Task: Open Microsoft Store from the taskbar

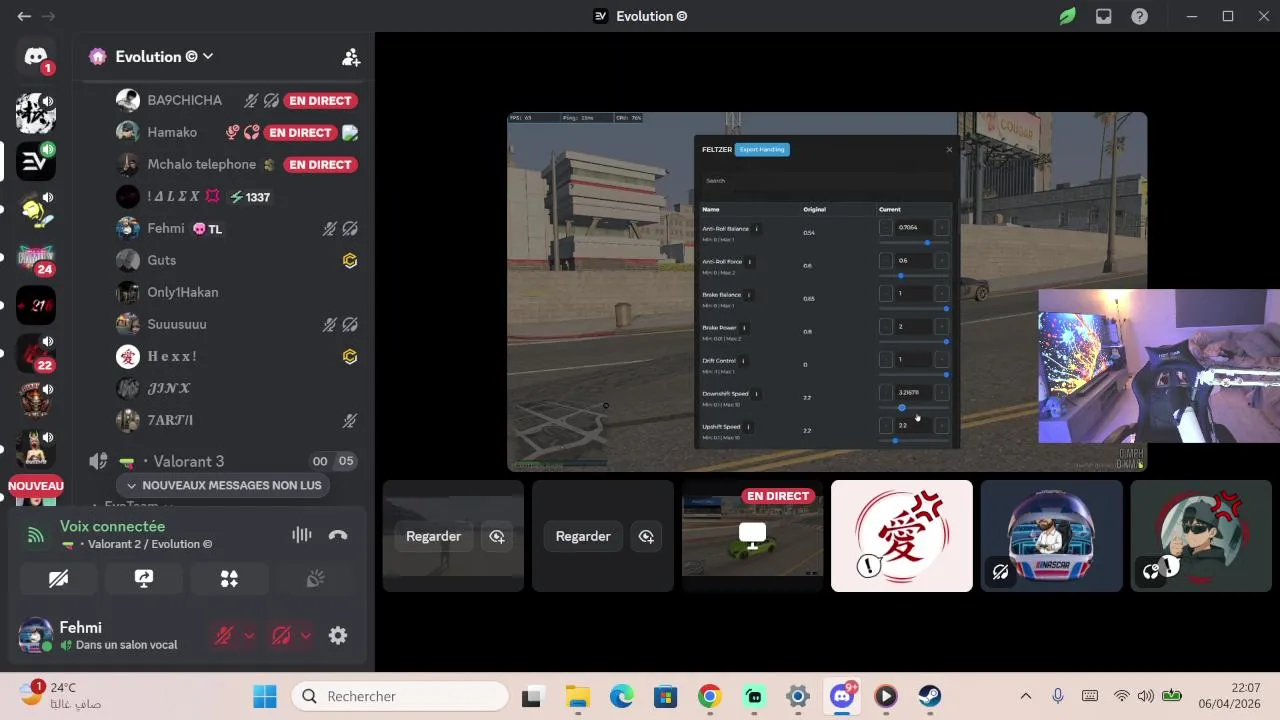Action: [x=665, y=696]
